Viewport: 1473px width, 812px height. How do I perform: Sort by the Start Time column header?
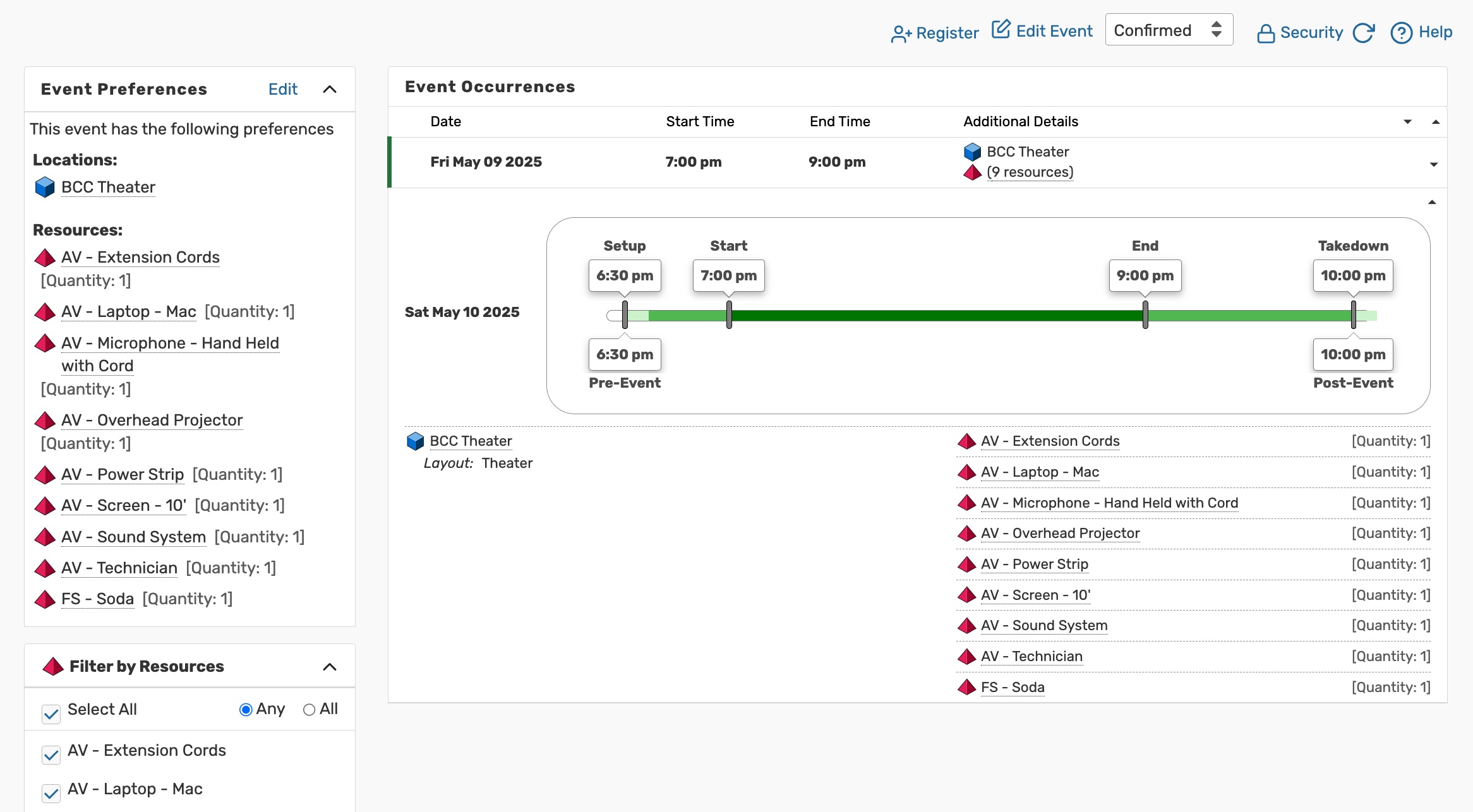coord(699,122)
